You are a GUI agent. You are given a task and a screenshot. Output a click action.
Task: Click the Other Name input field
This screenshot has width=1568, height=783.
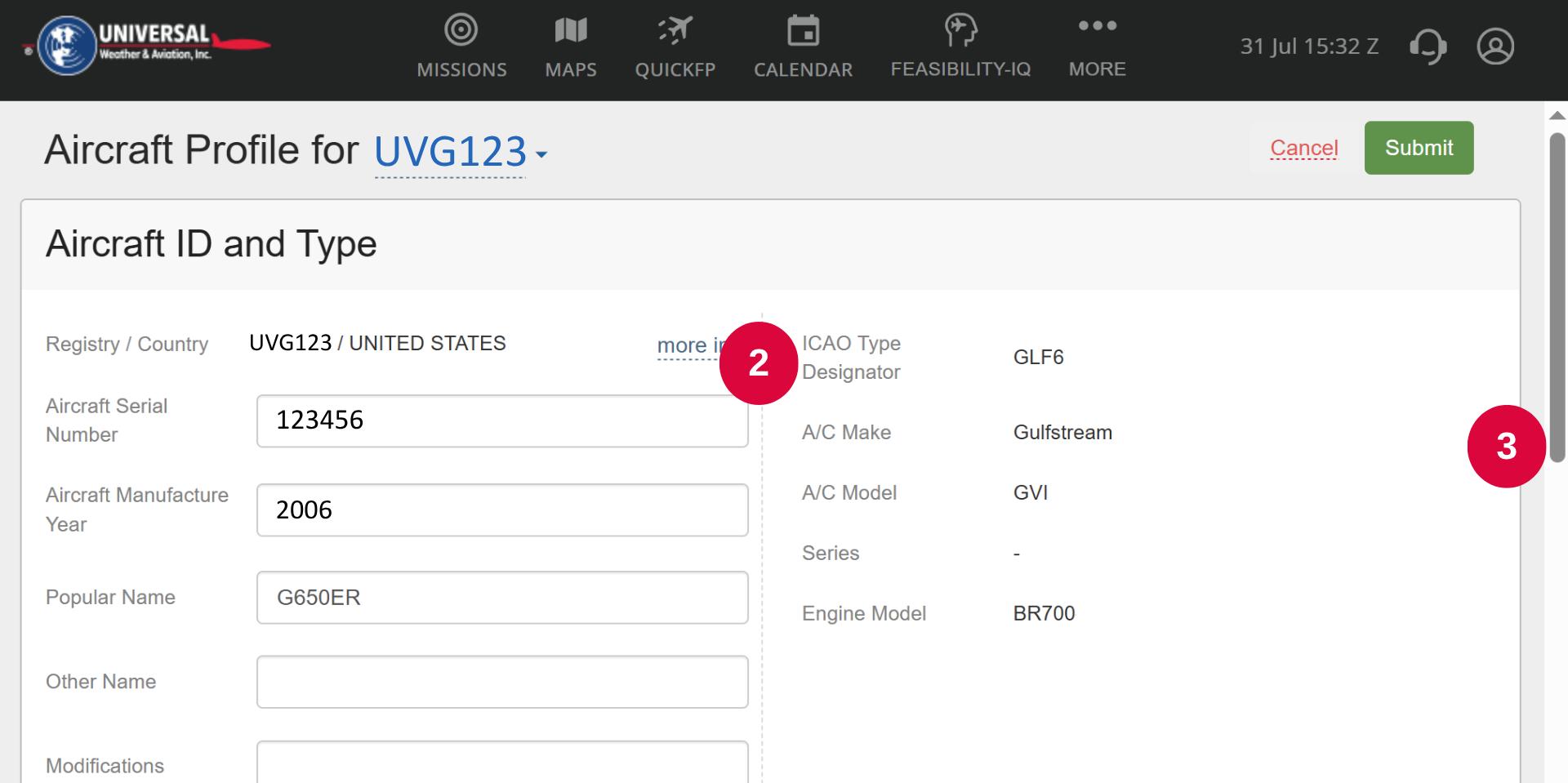(502, 682)
